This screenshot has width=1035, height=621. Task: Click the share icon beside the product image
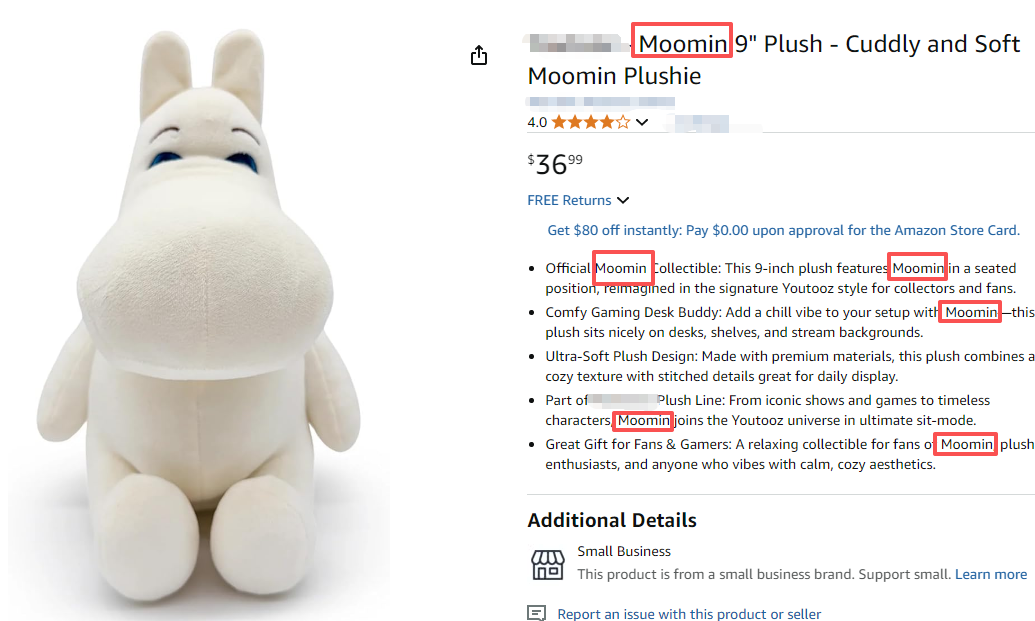pos(479,55)
